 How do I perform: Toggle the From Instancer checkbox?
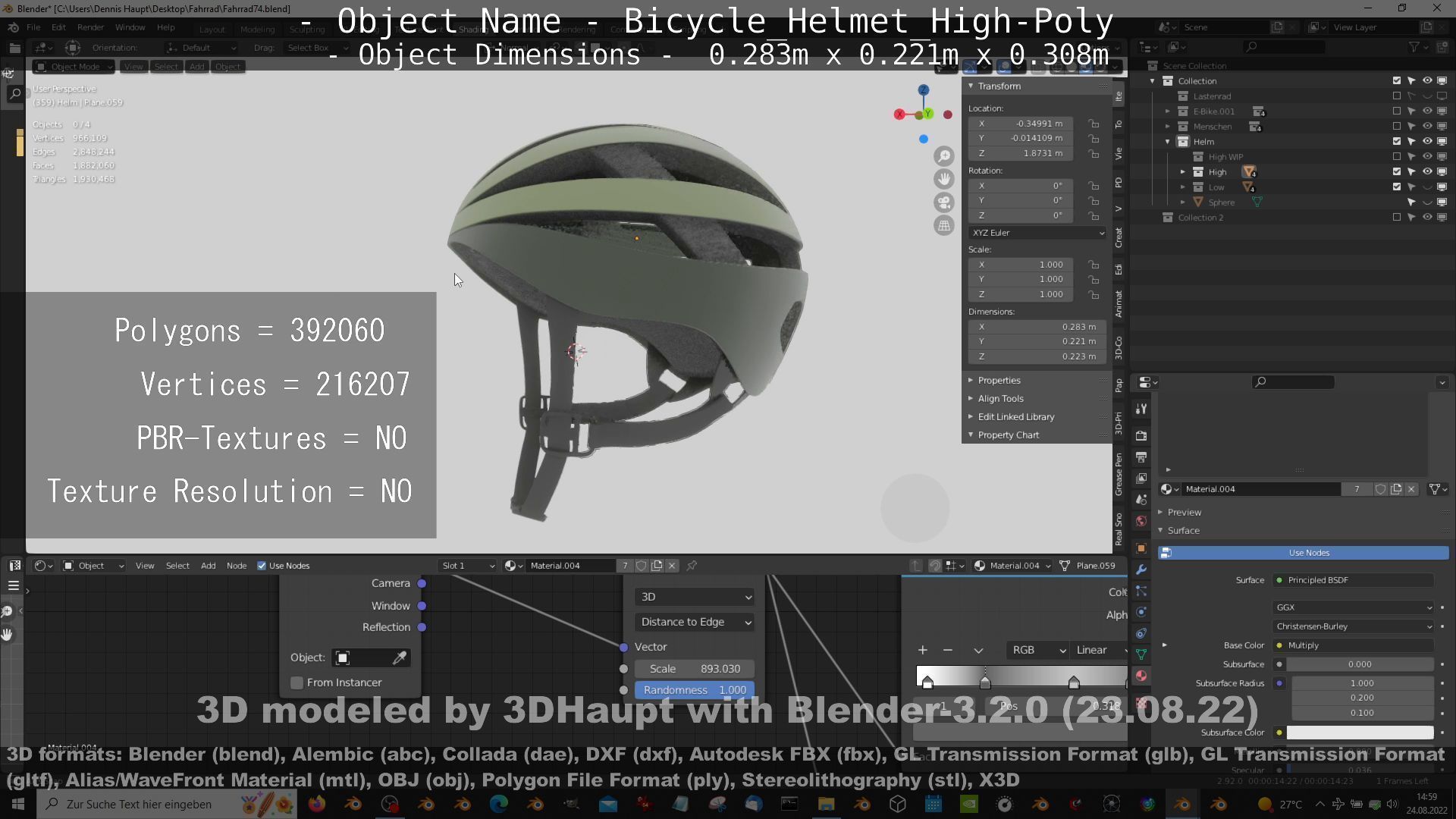pos(297,682)
